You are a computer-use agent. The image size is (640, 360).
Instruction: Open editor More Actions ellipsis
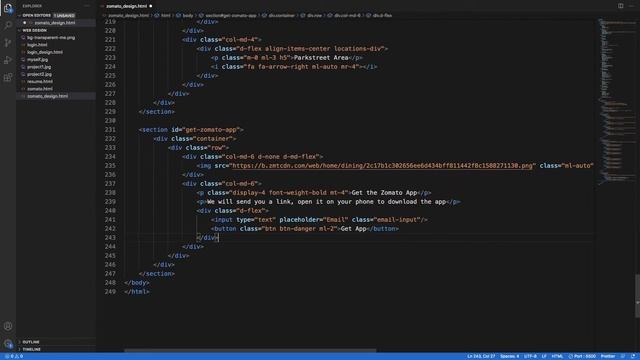coord(631,6)
